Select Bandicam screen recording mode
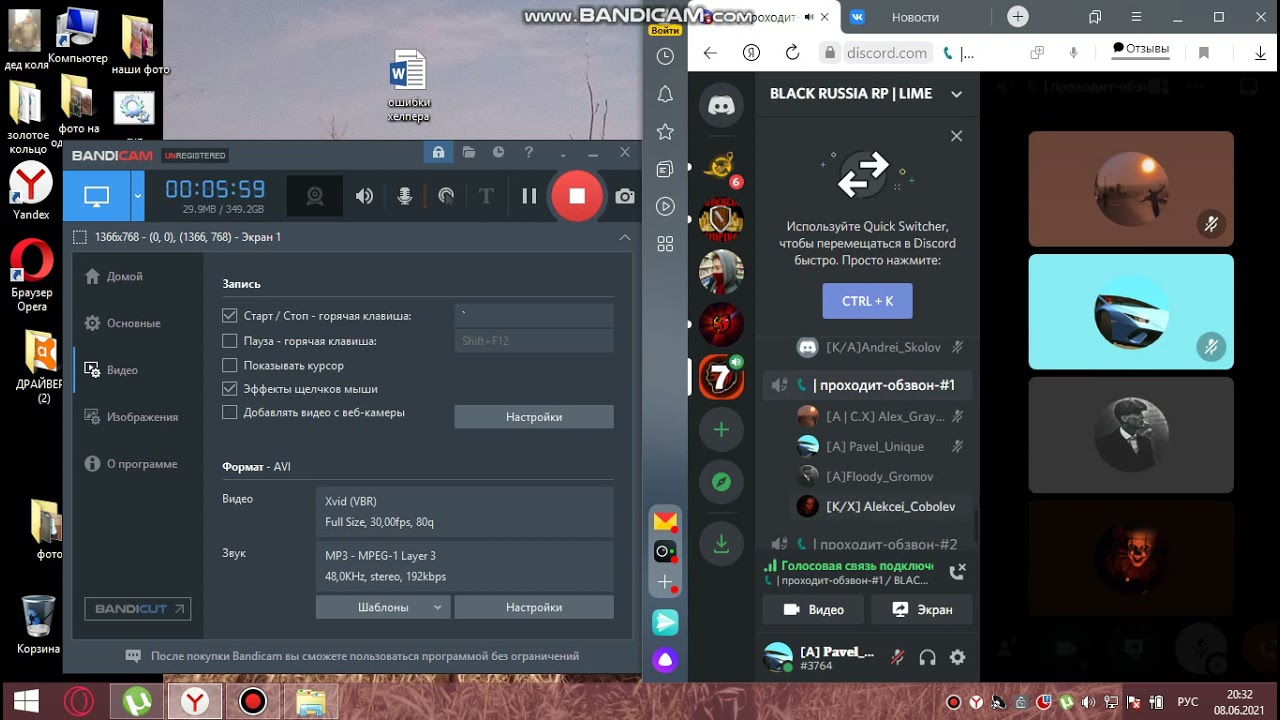This screenshot has height=720, width=1280. tap(96, 196)
